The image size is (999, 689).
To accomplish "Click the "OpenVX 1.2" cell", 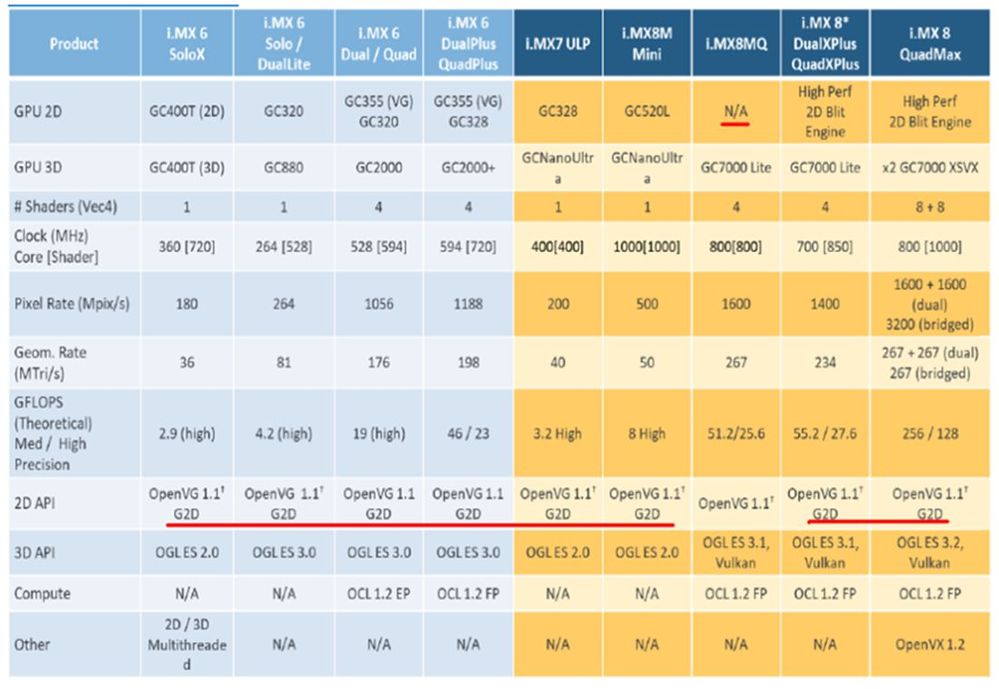I will (x=930, y=644).
